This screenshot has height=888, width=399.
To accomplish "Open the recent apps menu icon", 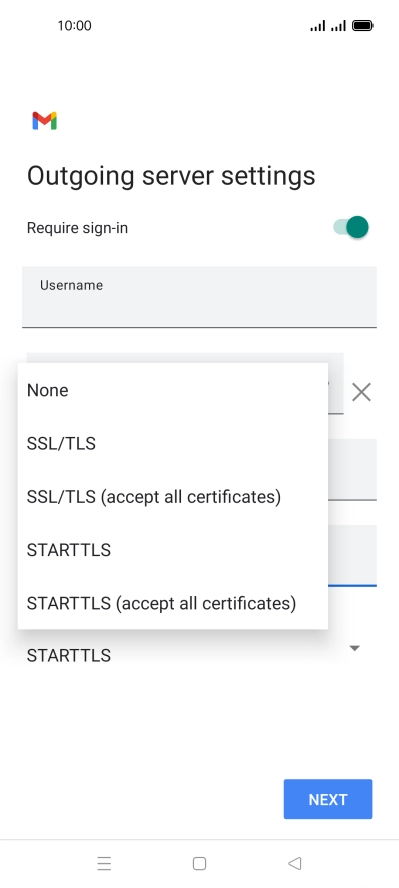I will 104,863.
